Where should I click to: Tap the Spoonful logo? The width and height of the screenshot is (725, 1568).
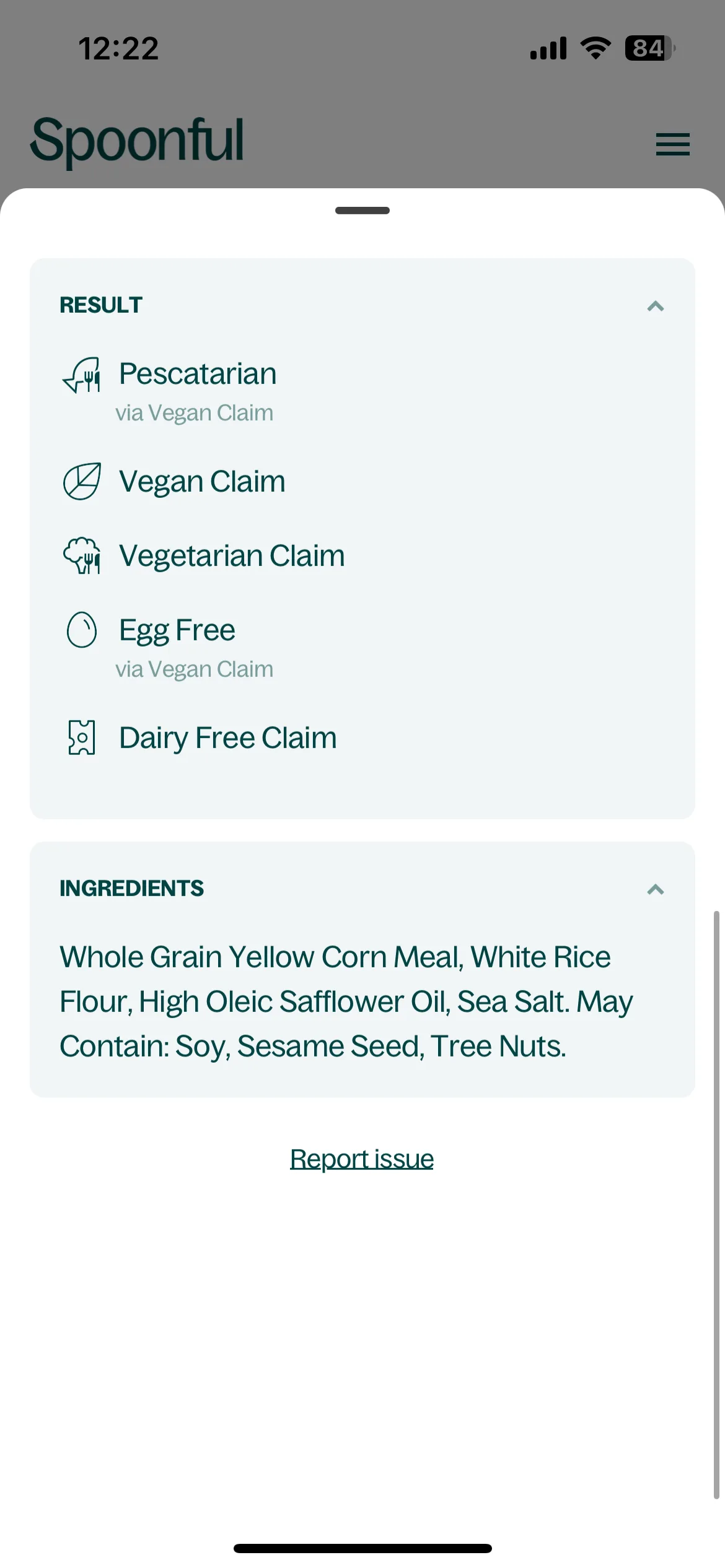pos(137,141)
